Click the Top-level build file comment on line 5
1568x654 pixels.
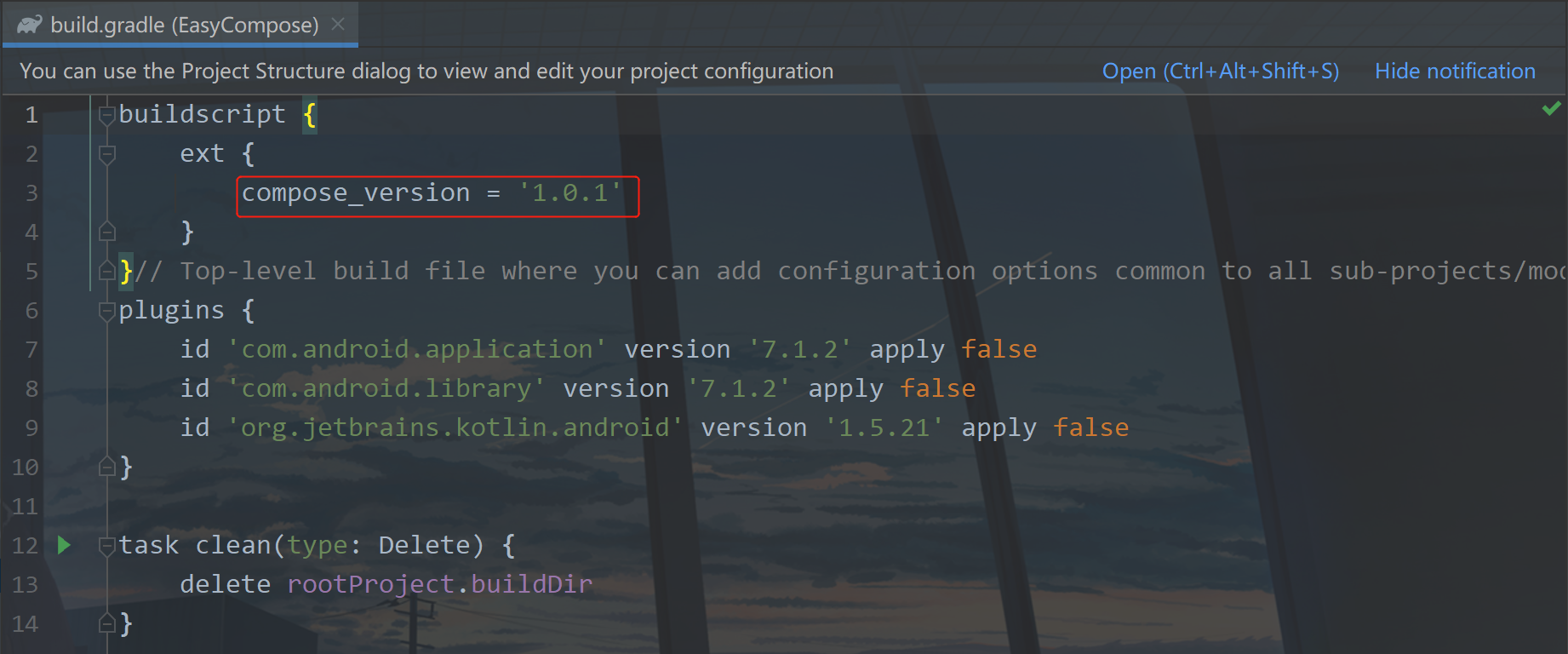tap(851, 272)
